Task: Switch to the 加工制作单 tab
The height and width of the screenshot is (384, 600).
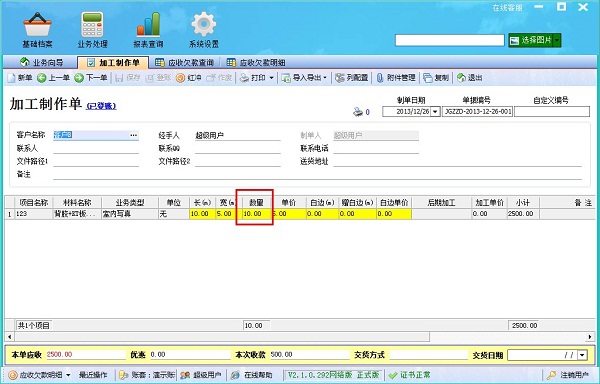Action: 113,62
